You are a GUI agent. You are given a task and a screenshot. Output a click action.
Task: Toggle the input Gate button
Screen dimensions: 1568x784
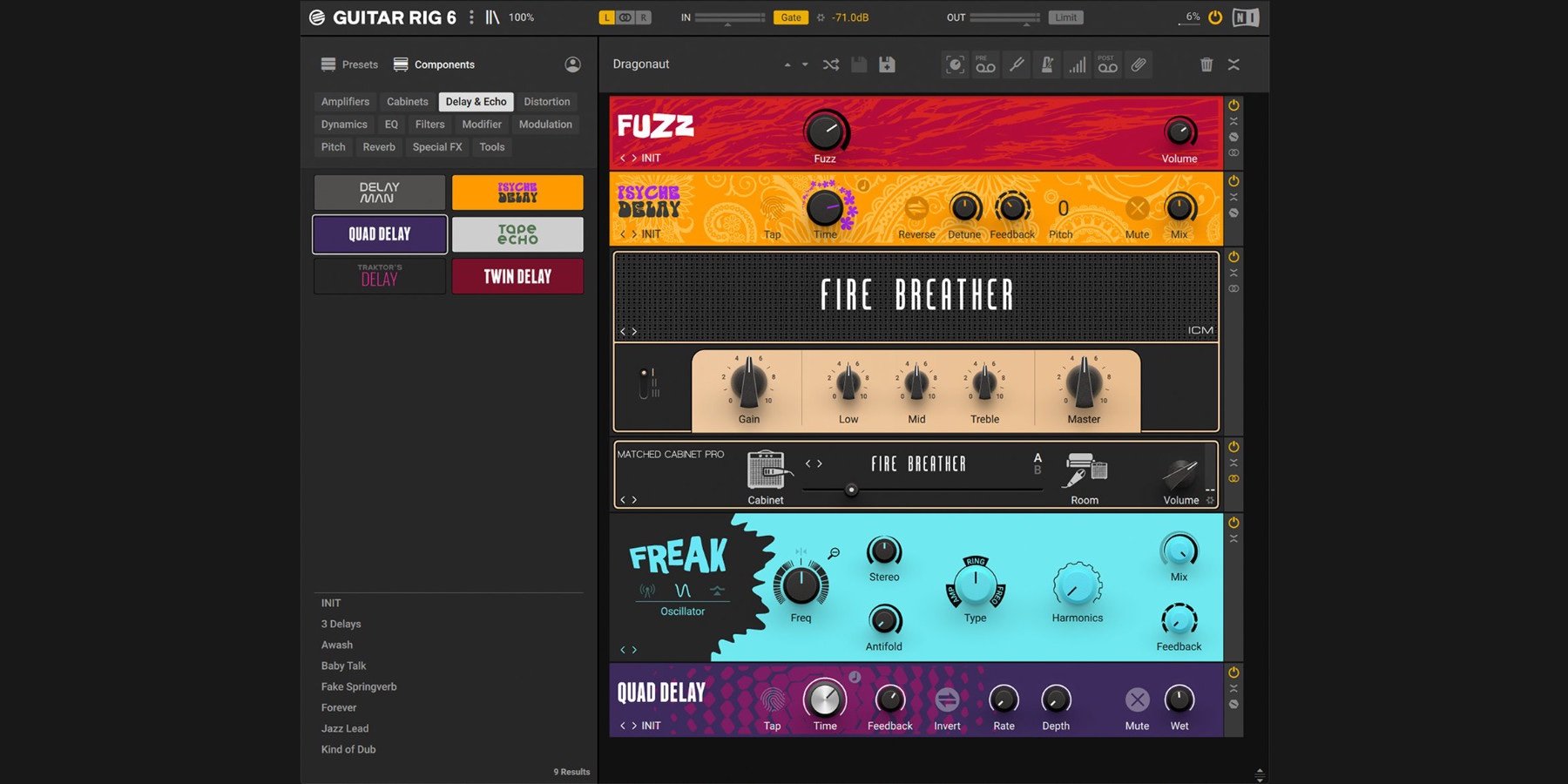coord(790,17)
